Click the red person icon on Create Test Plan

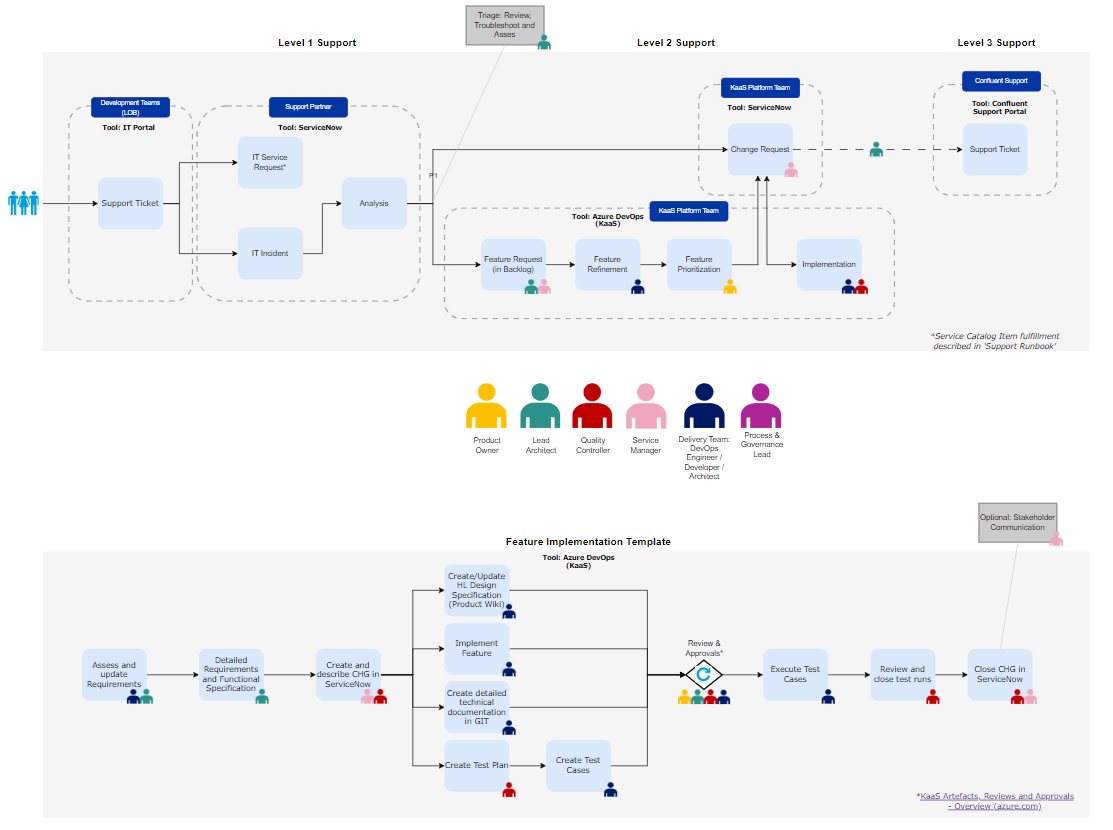click(x=509, y=790)
